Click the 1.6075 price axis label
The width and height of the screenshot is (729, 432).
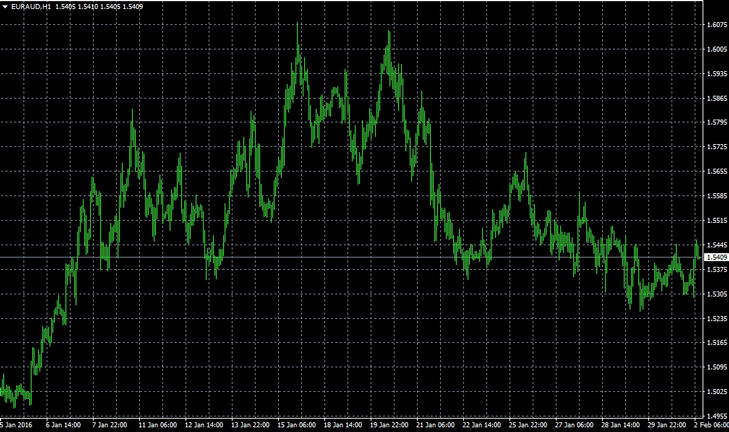(x=715, y=25)
